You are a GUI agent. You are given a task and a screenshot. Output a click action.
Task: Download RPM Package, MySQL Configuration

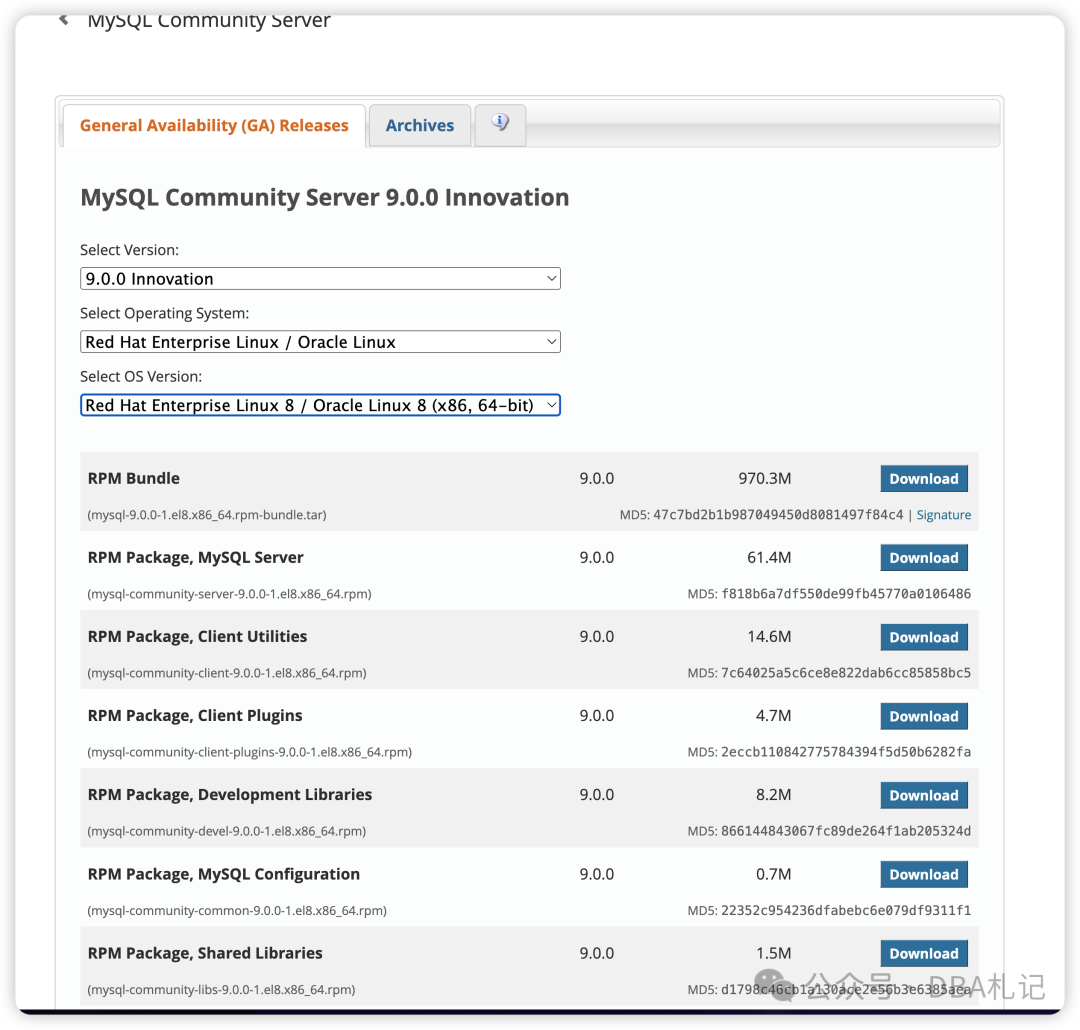point(924,874)
